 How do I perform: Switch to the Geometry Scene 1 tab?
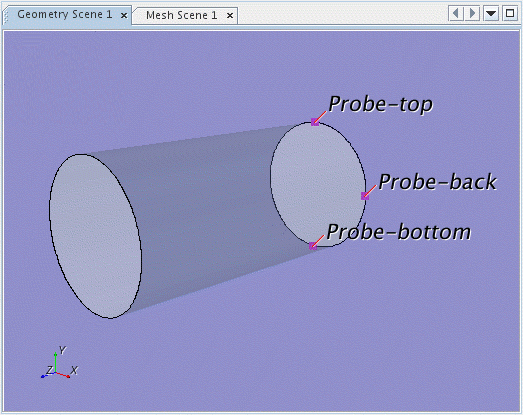pyautogui.click(x=65, y=15)
